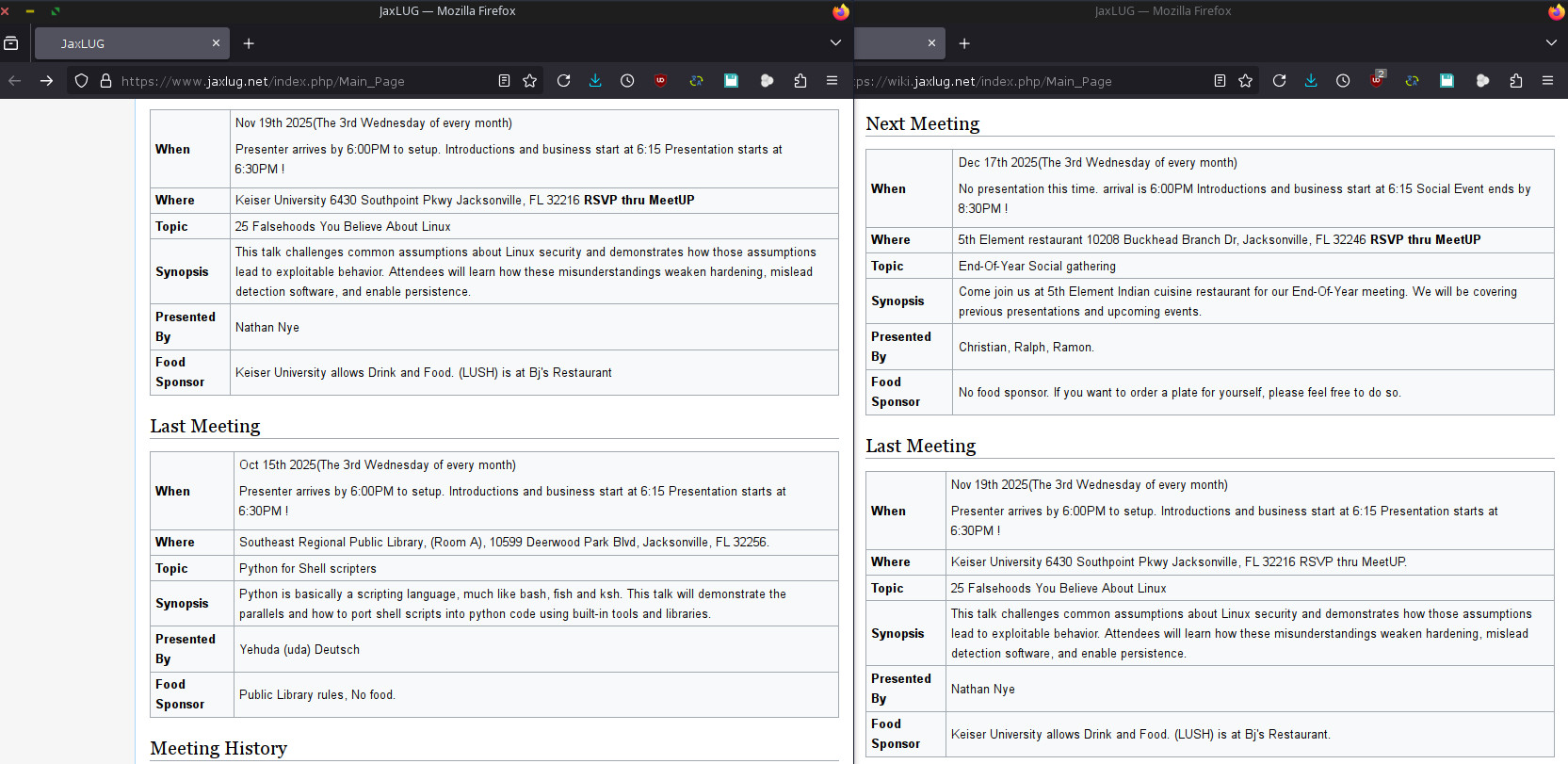Click padlock site info icon in the left window
Viewport: 1568px width, 764px height.
pyautogui.click(x=105, y=81)
